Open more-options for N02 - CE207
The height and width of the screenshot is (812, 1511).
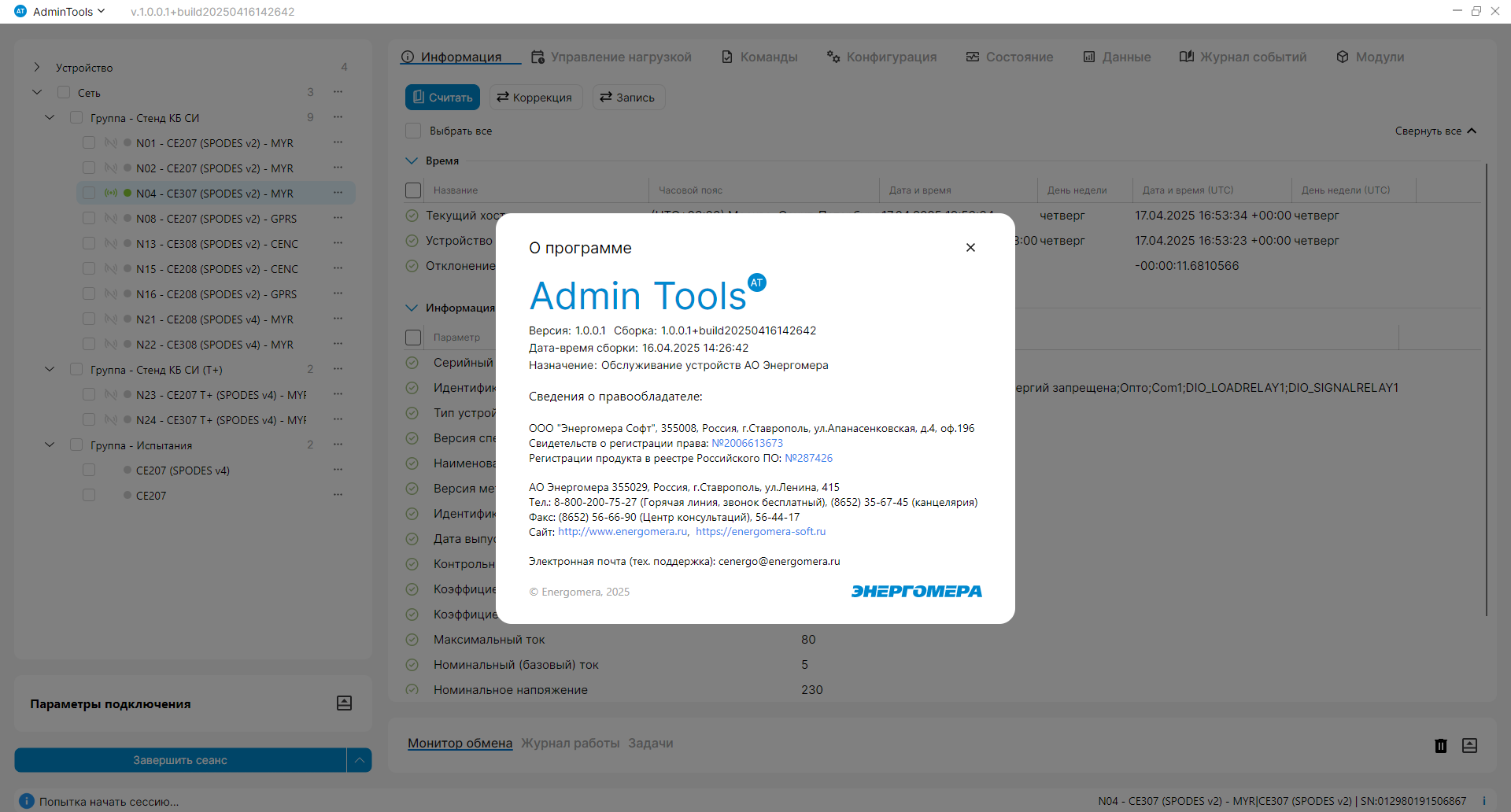338,168
